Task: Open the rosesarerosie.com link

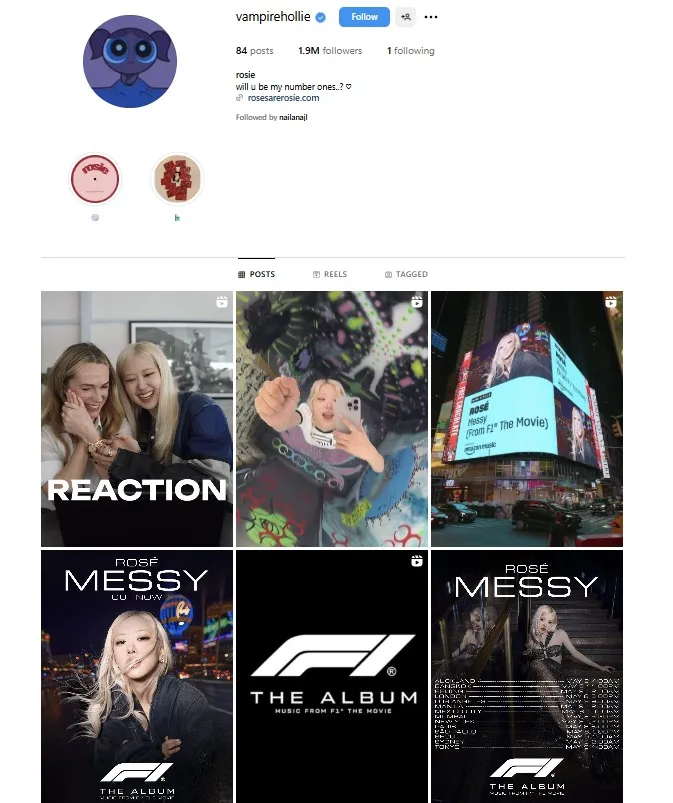Action: click(283, 98)
